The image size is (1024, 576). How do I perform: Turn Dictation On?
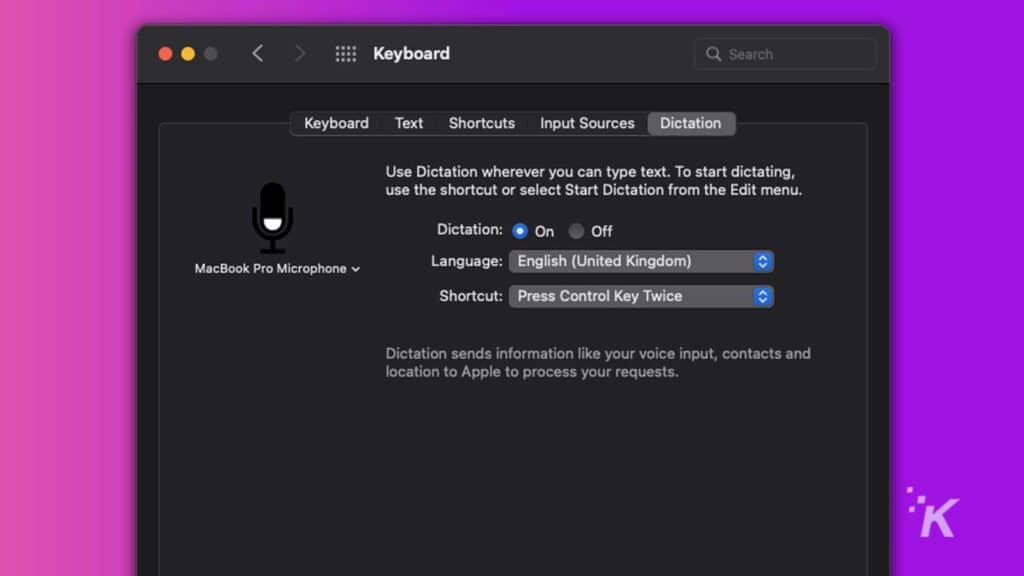(520, 231)
